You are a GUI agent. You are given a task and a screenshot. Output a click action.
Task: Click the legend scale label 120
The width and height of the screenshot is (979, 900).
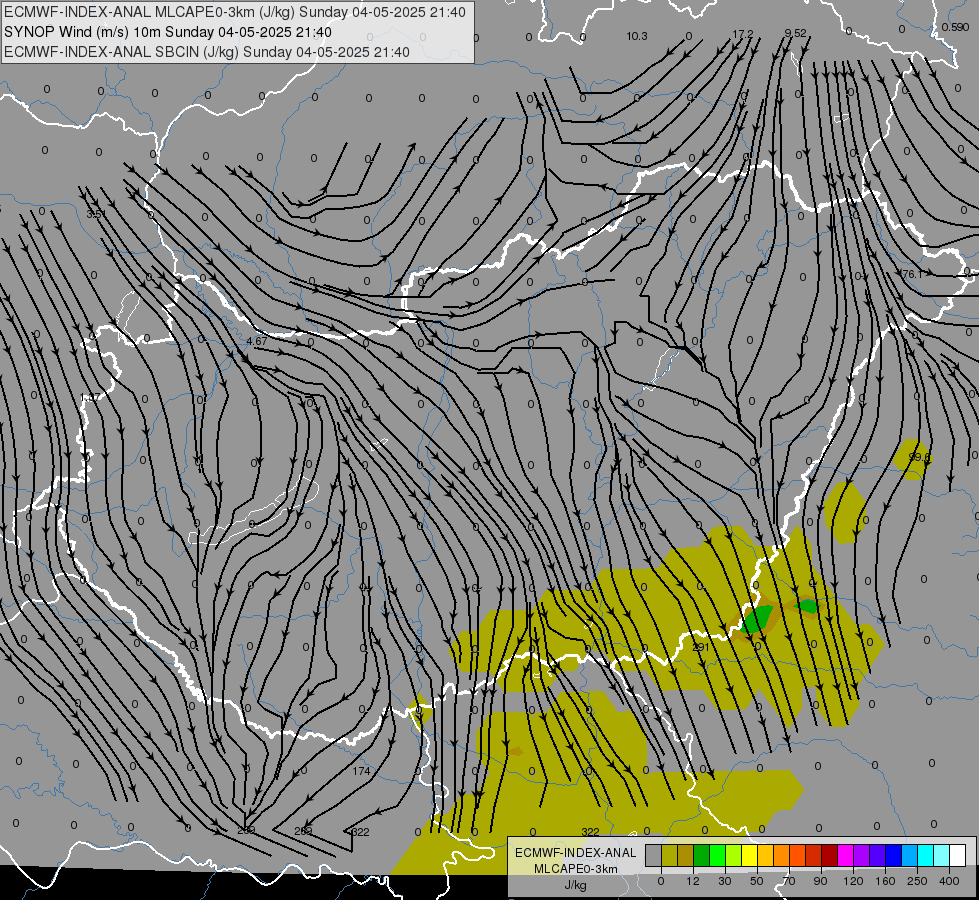point(854,881)
